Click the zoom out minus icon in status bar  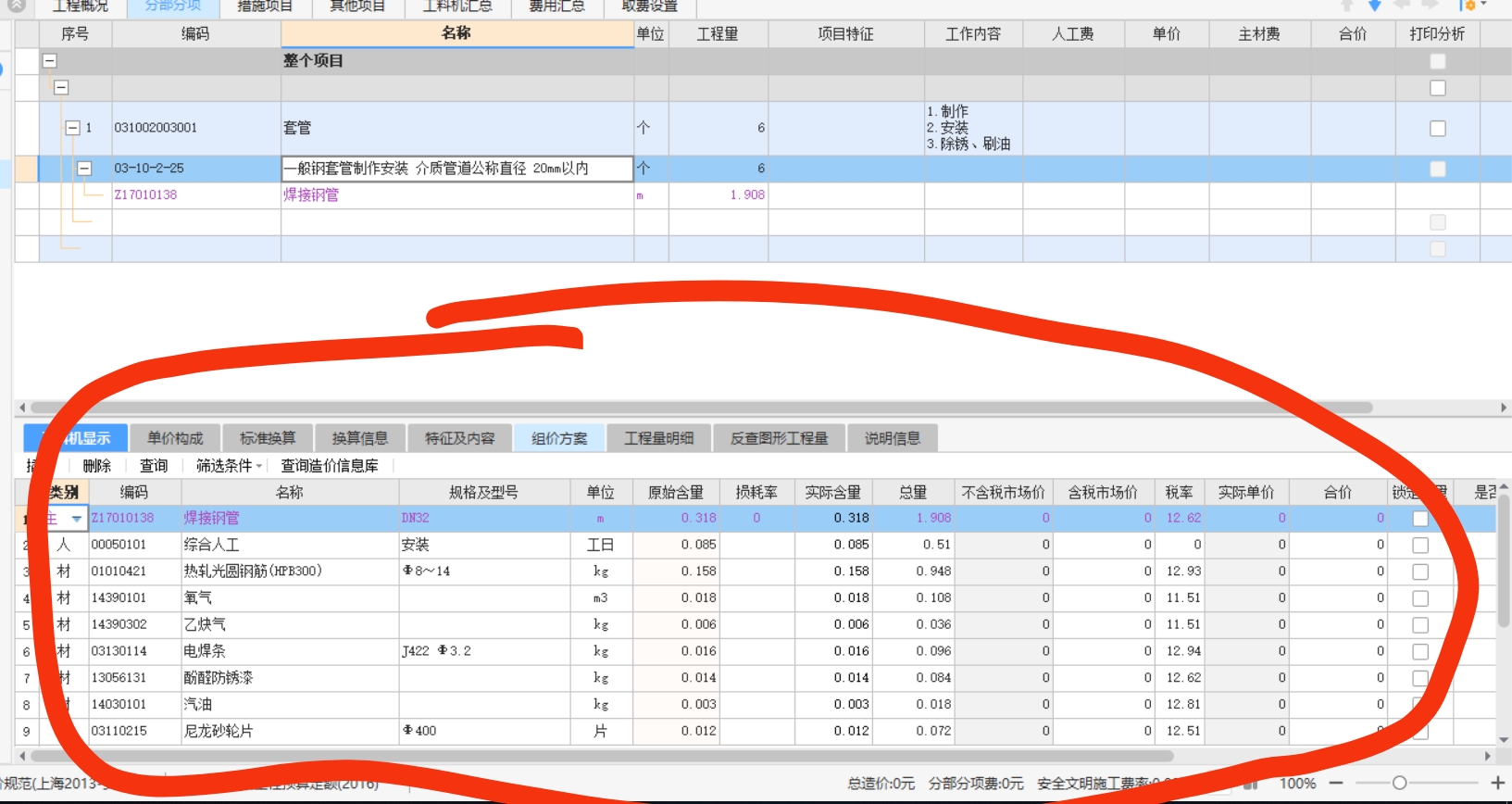[1336, 784]
